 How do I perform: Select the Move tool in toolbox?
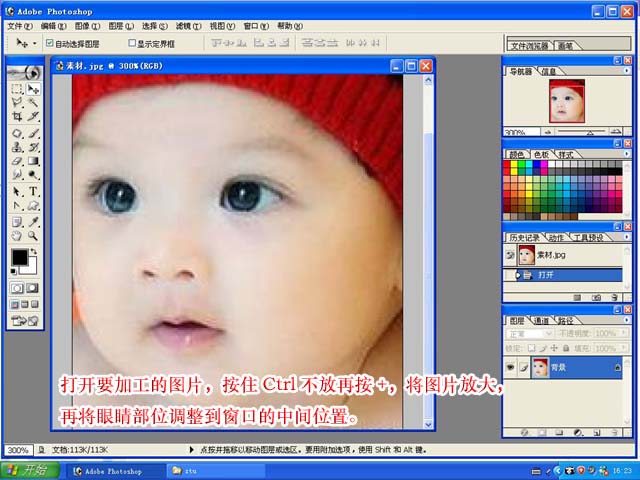33,89
